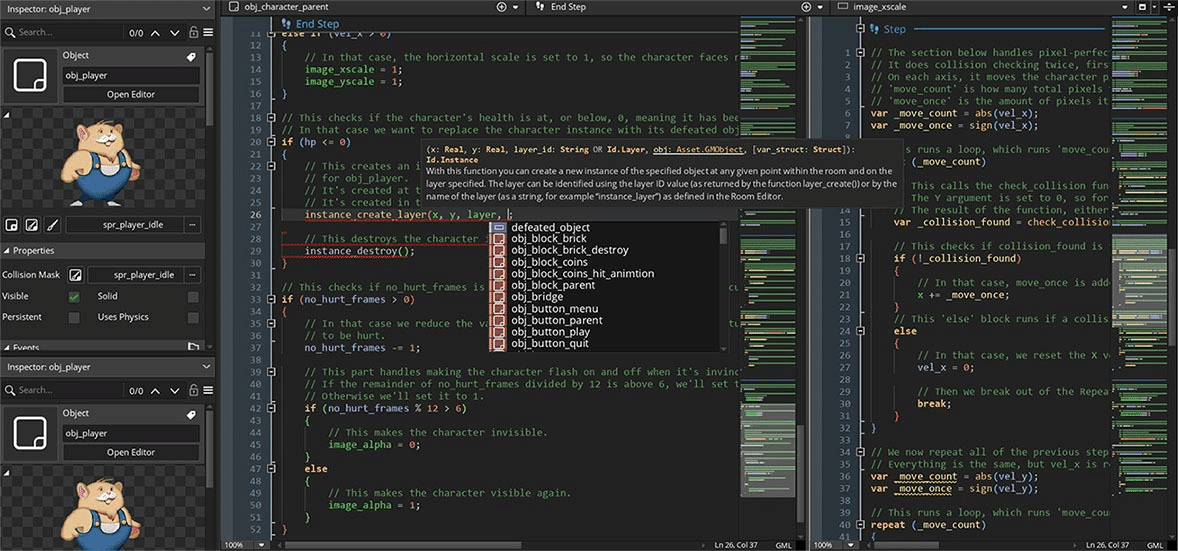Image resolution: width=1178 pixels, height=551 pixels.
Task: Click the upper Inspector sprite preview thumbnail
Action: coord(101,162)
